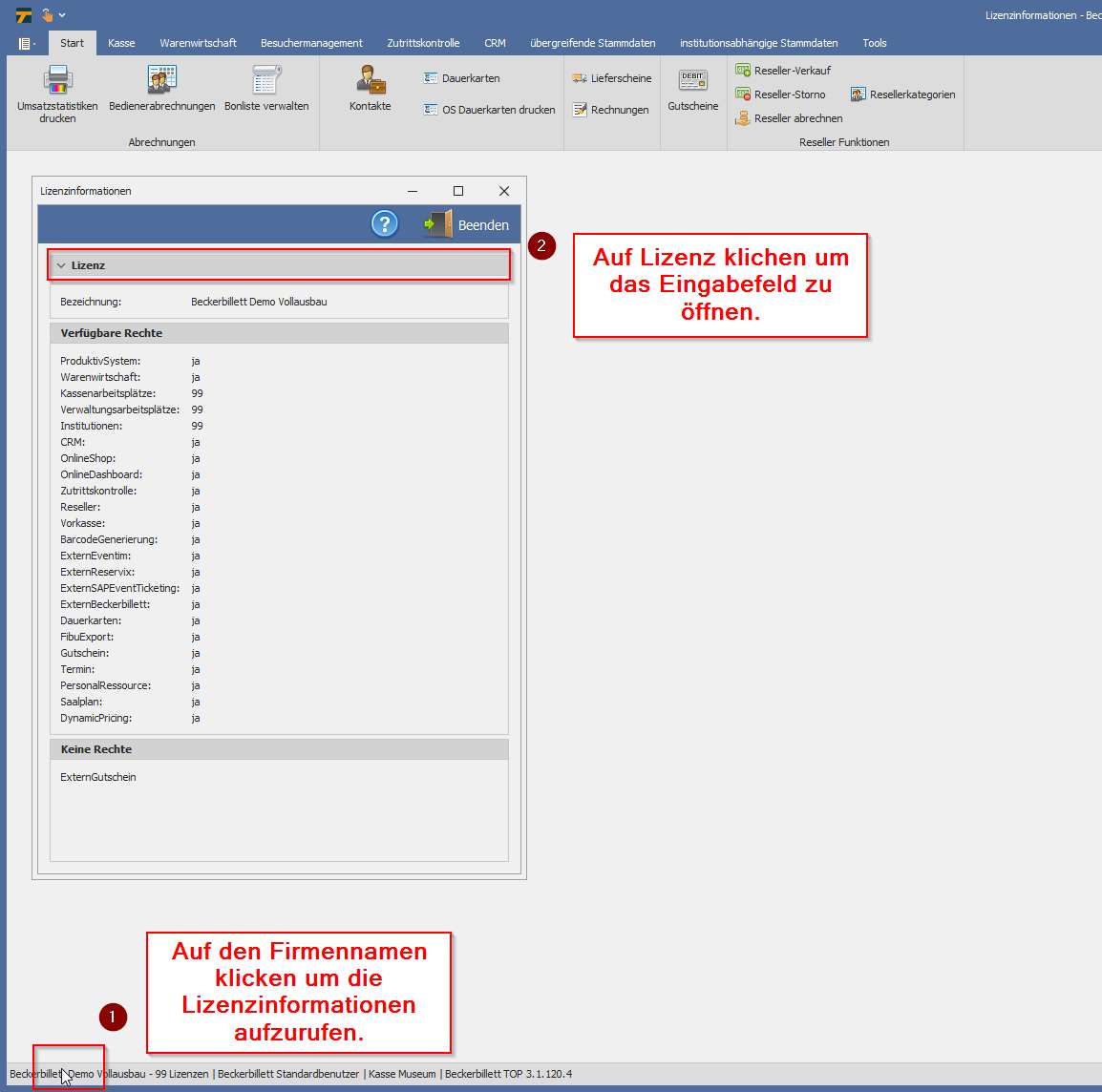Open the Tools tab
The height and width of the screenshot is (1092, 1102).
875,43
